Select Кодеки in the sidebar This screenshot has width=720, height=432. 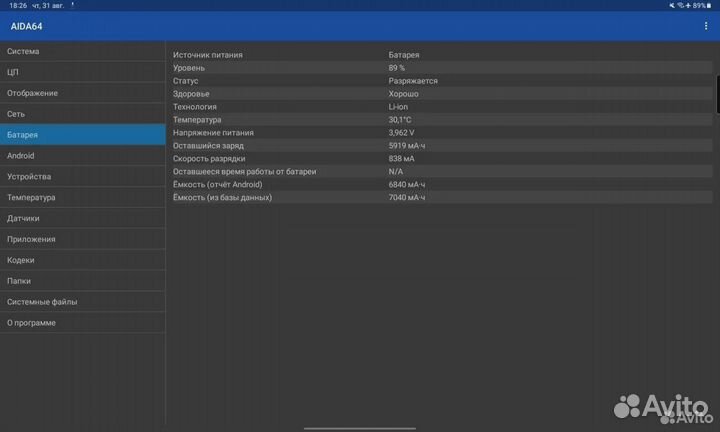coord(83,260)
